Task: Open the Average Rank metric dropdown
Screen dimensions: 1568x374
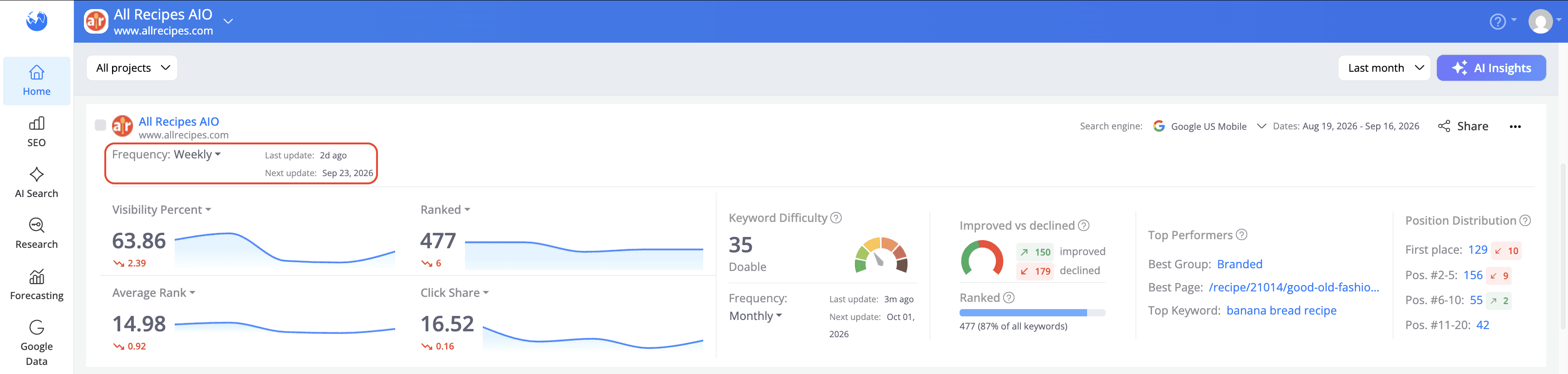Action: 153,292
